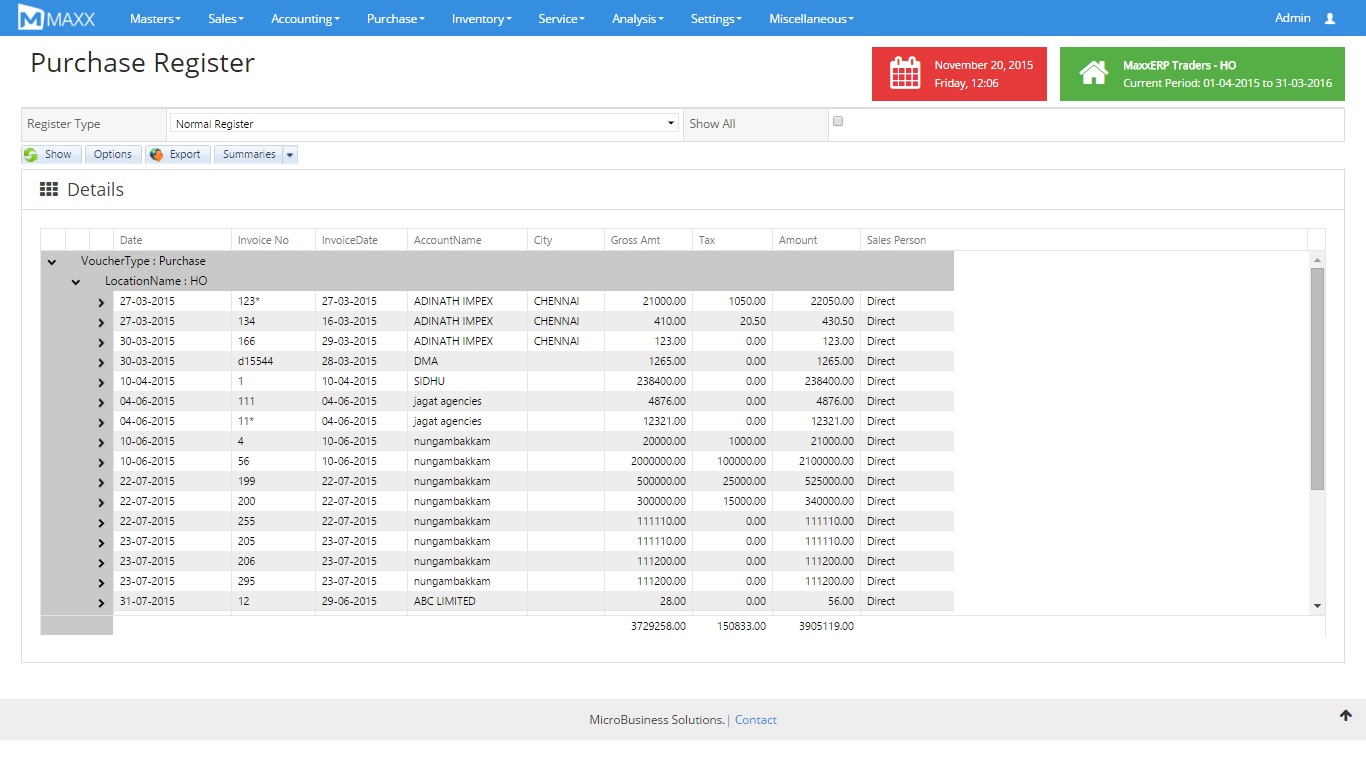Collapse the LocationName HO group
The height and width of the screenshot is (768, 1366).
click(76, 282)
